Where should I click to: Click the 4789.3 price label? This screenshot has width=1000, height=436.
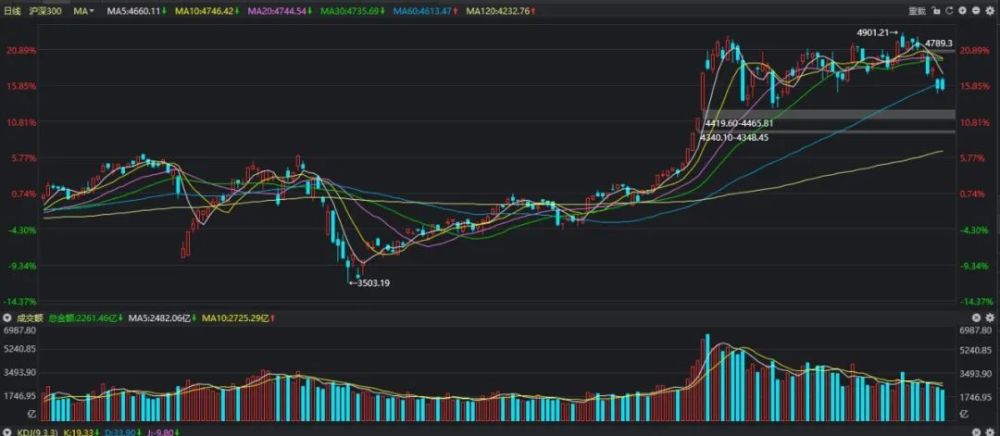(939, 43)
